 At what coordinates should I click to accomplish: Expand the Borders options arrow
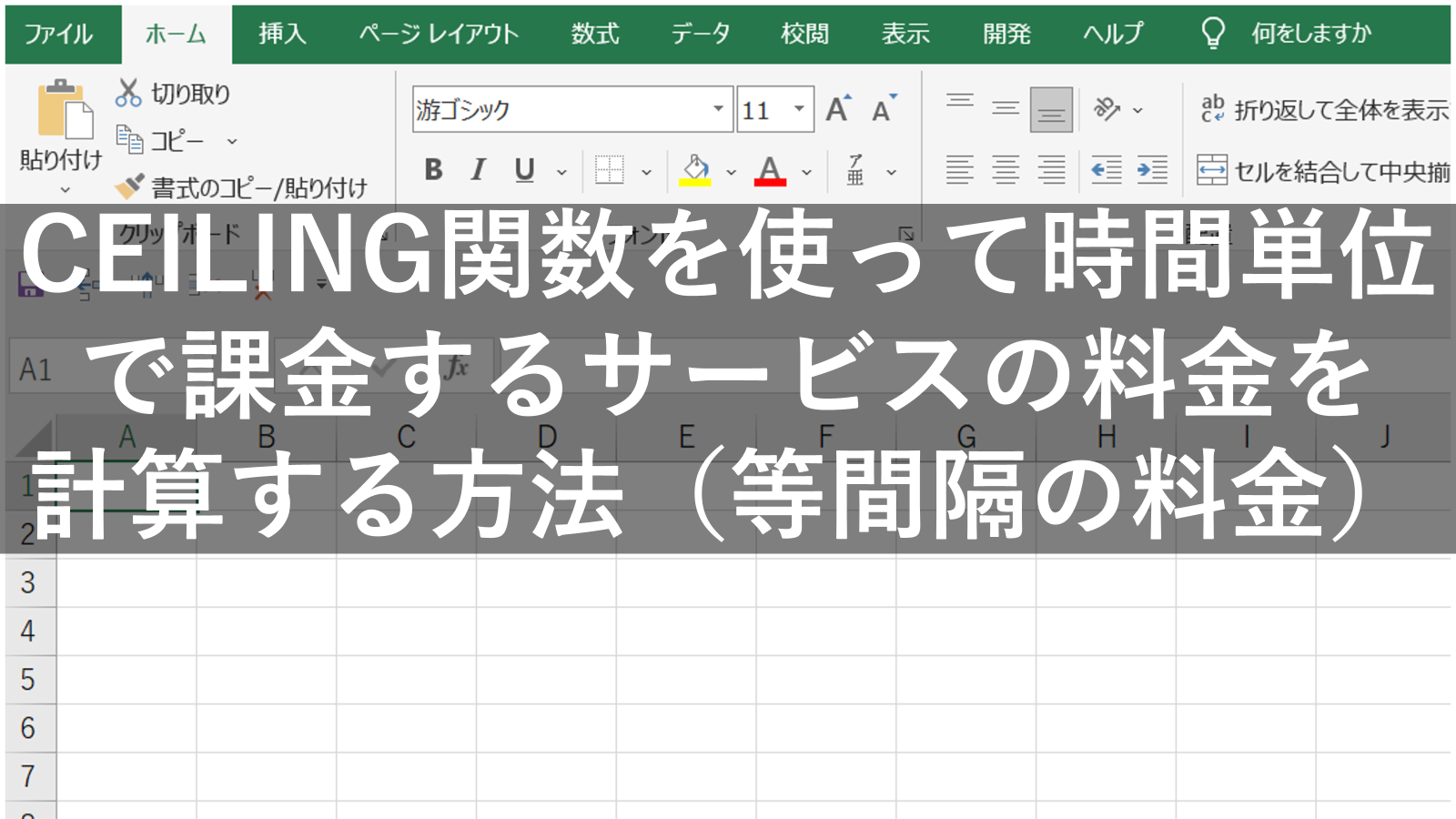(x=646, y=171)
